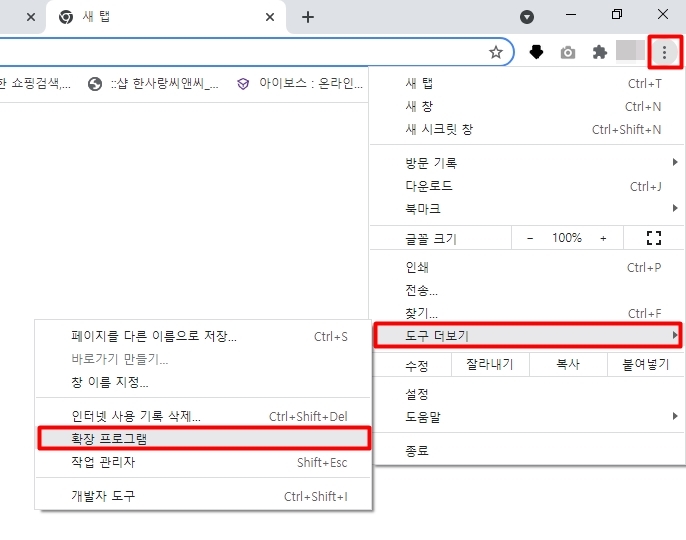The height and width of the screenshot is (540, 686).
Task: Select 인터넷 사용 기록 삭제
Action: (x=203, y=416)
